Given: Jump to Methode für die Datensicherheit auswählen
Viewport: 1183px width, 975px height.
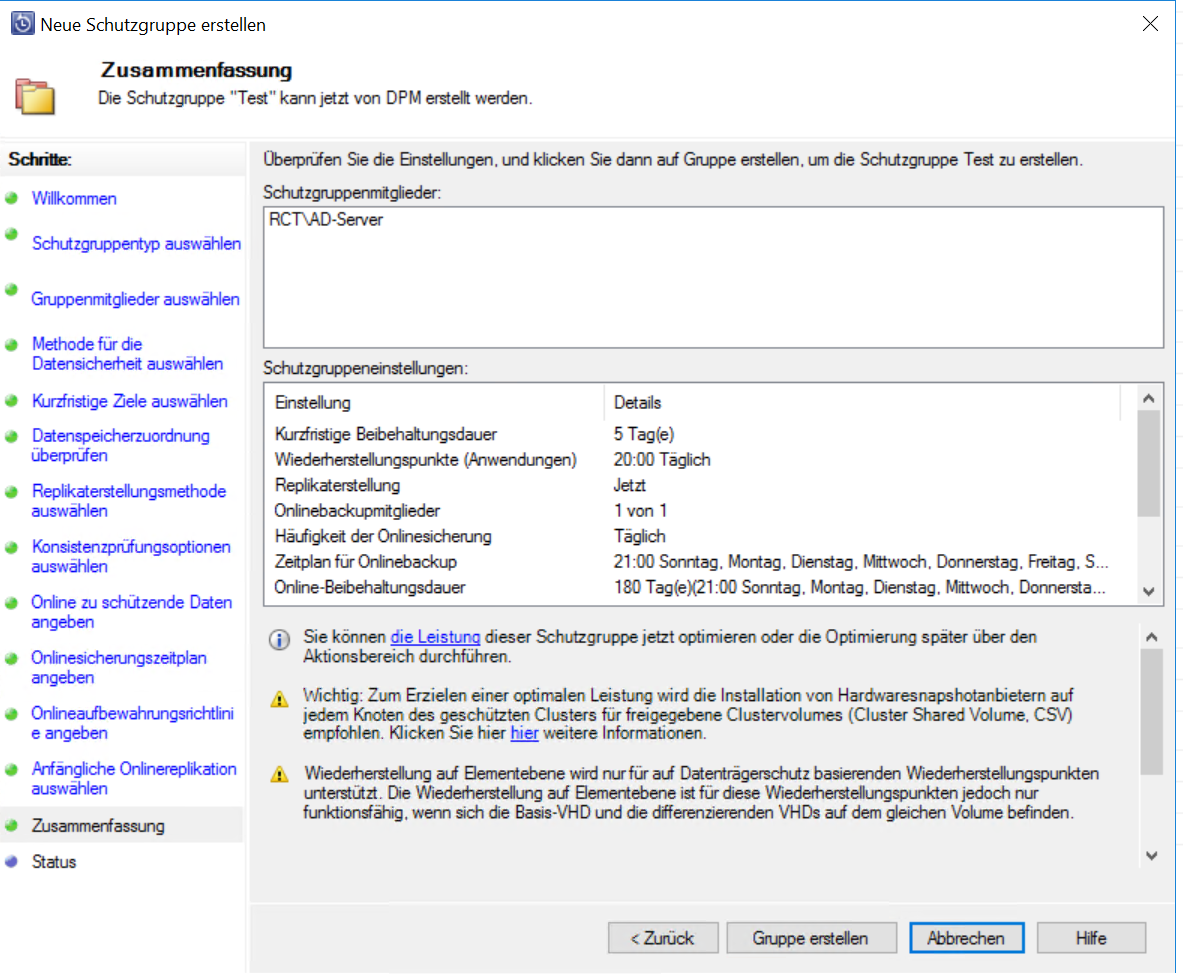Looking at the screenshot, I should [x=128, y=354].
